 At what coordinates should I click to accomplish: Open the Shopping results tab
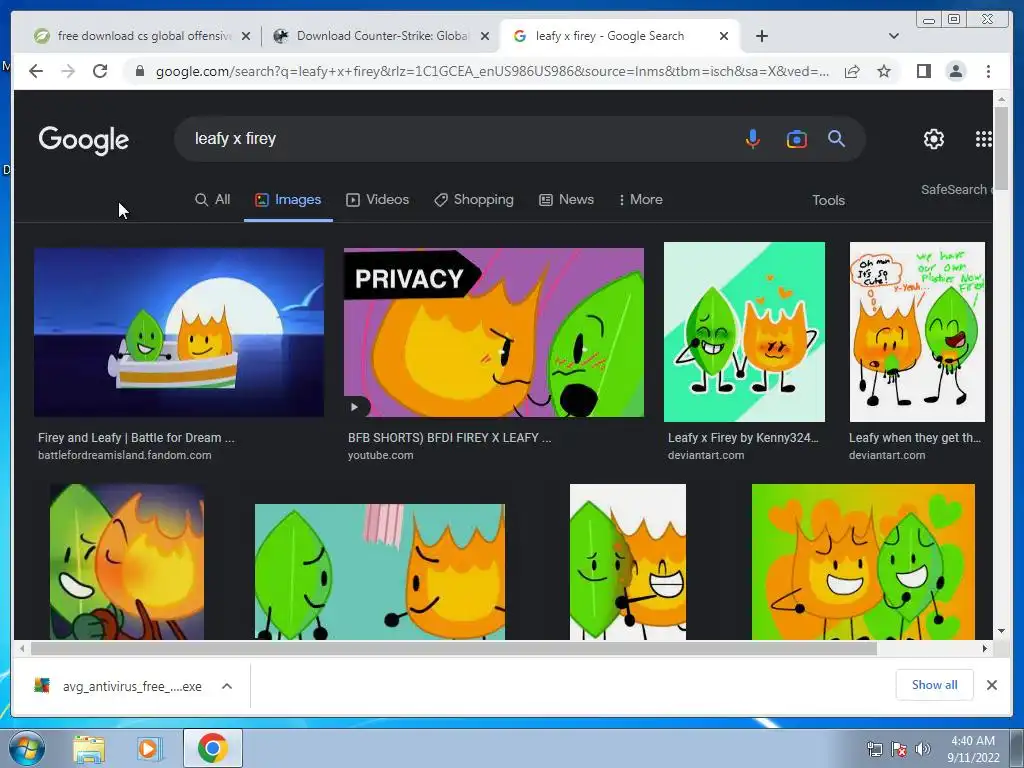(x=474, y=200)
